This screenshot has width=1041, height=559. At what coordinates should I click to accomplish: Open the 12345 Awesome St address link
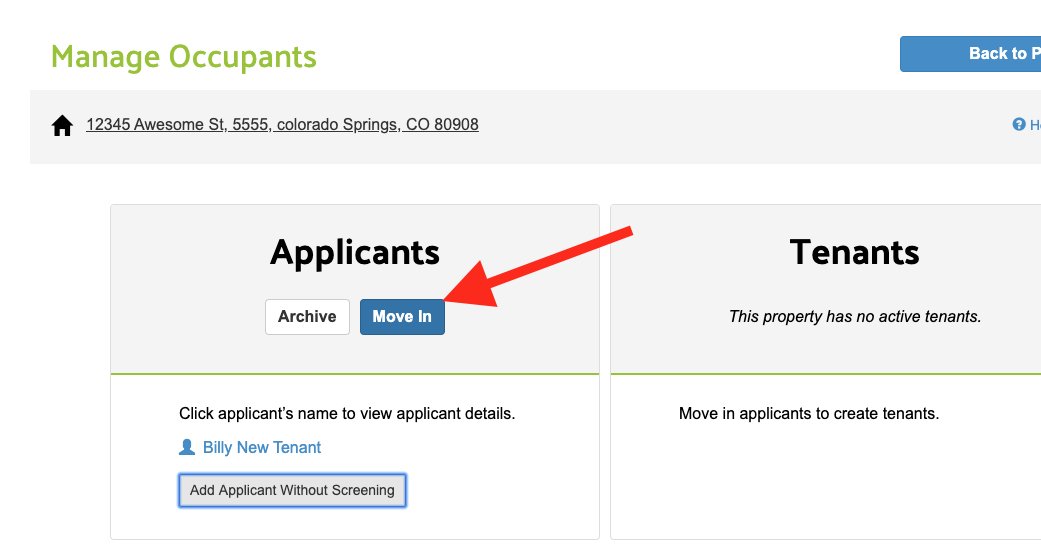pyautogui.click(x=282, y=125)
